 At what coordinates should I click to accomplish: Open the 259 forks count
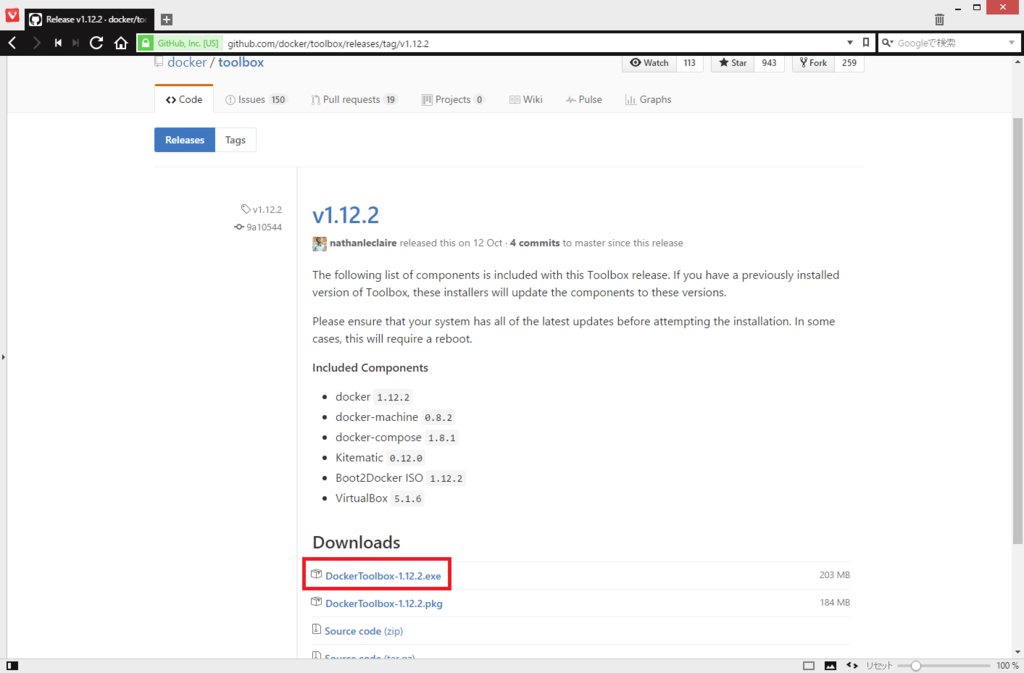[849, 63]
